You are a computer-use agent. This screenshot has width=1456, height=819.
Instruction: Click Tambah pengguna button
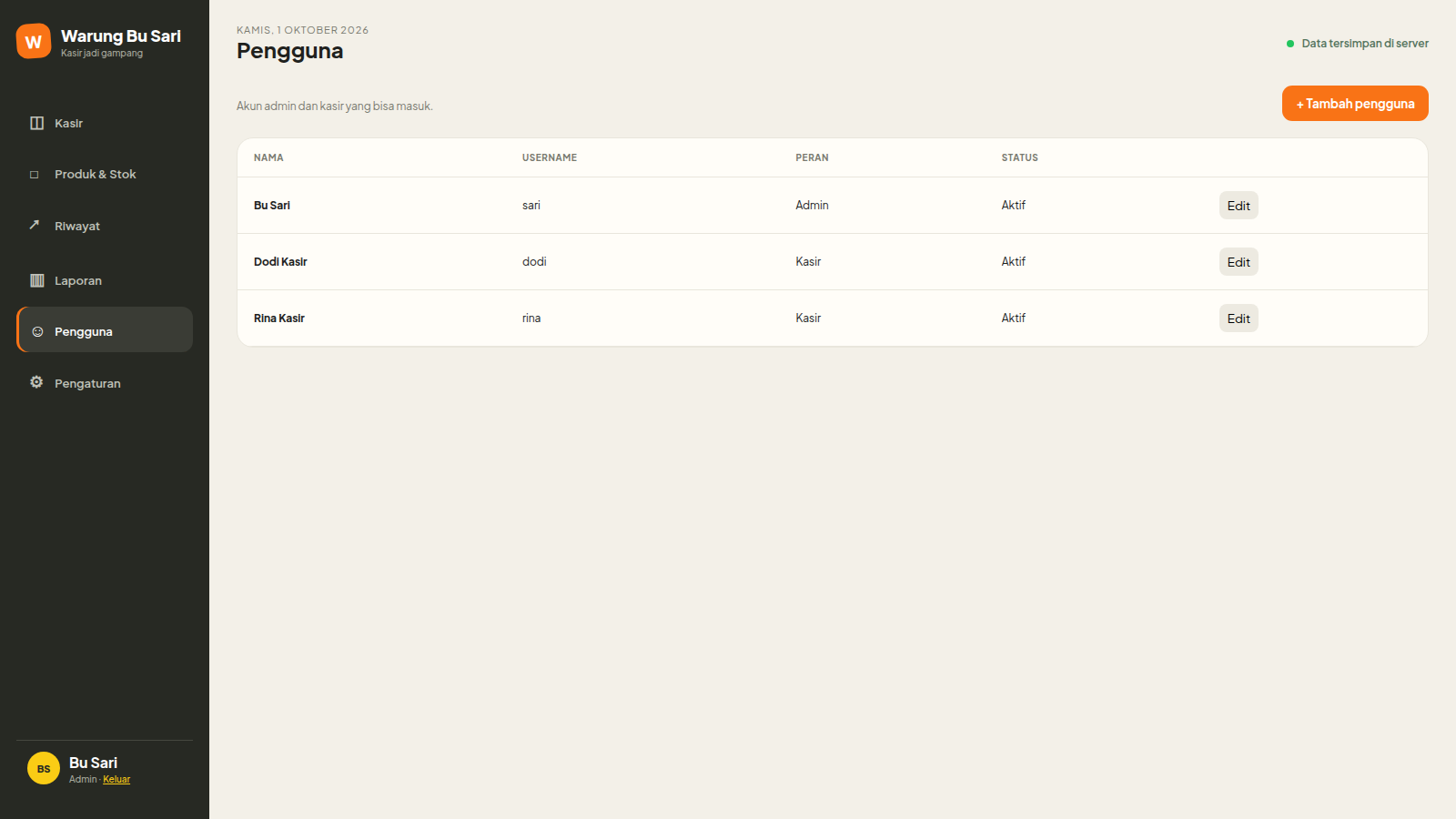[x=1355, y=104]
